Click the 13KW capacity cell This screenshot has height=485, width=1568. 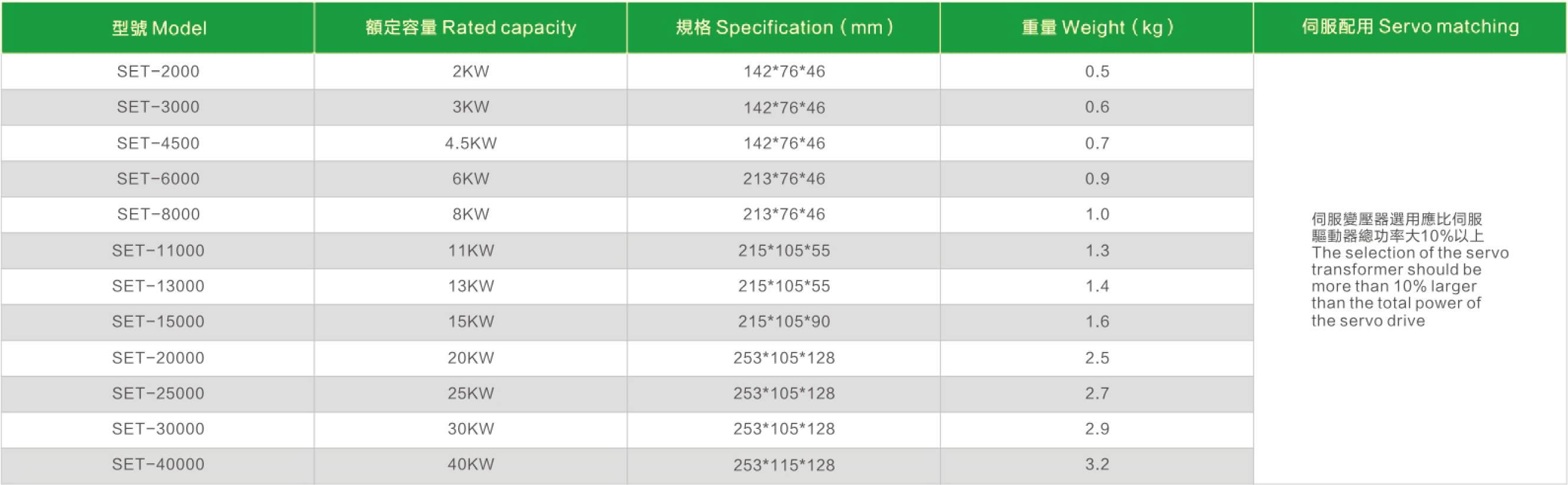pyautogui.click(x=470, y=286)
